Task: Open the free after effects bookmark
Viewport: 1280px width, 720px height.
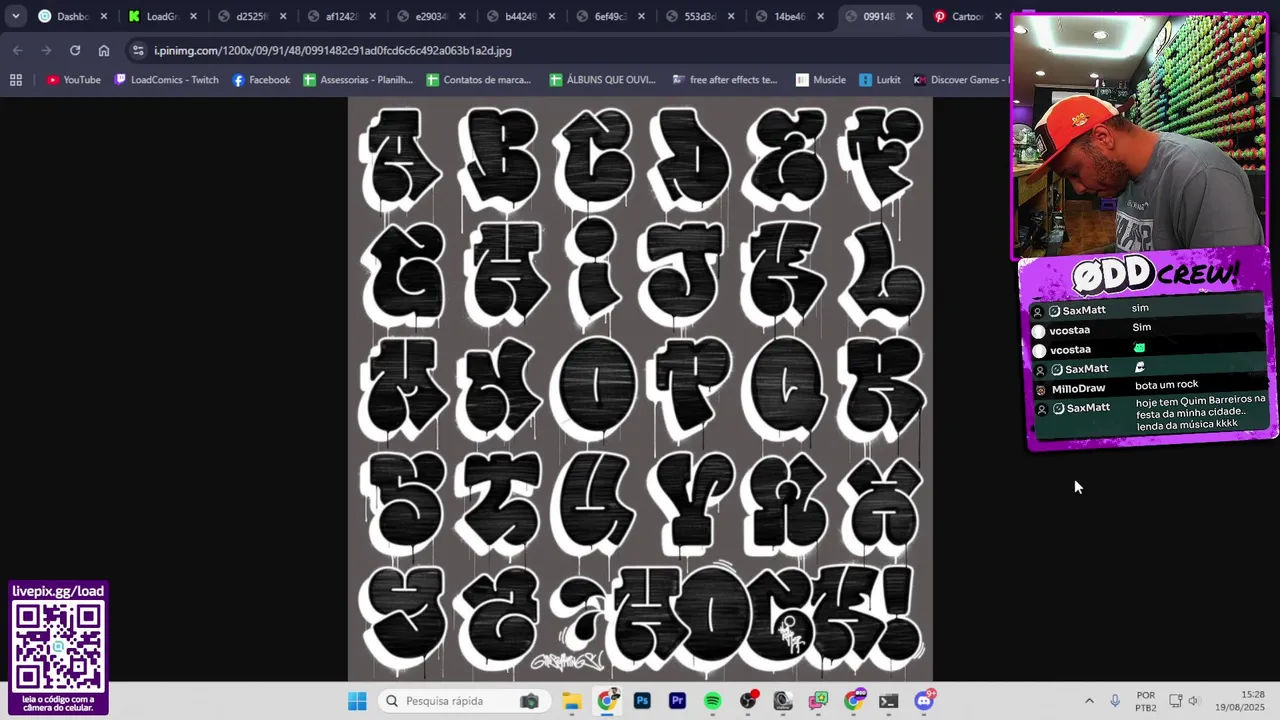Action: click(725, 80)
